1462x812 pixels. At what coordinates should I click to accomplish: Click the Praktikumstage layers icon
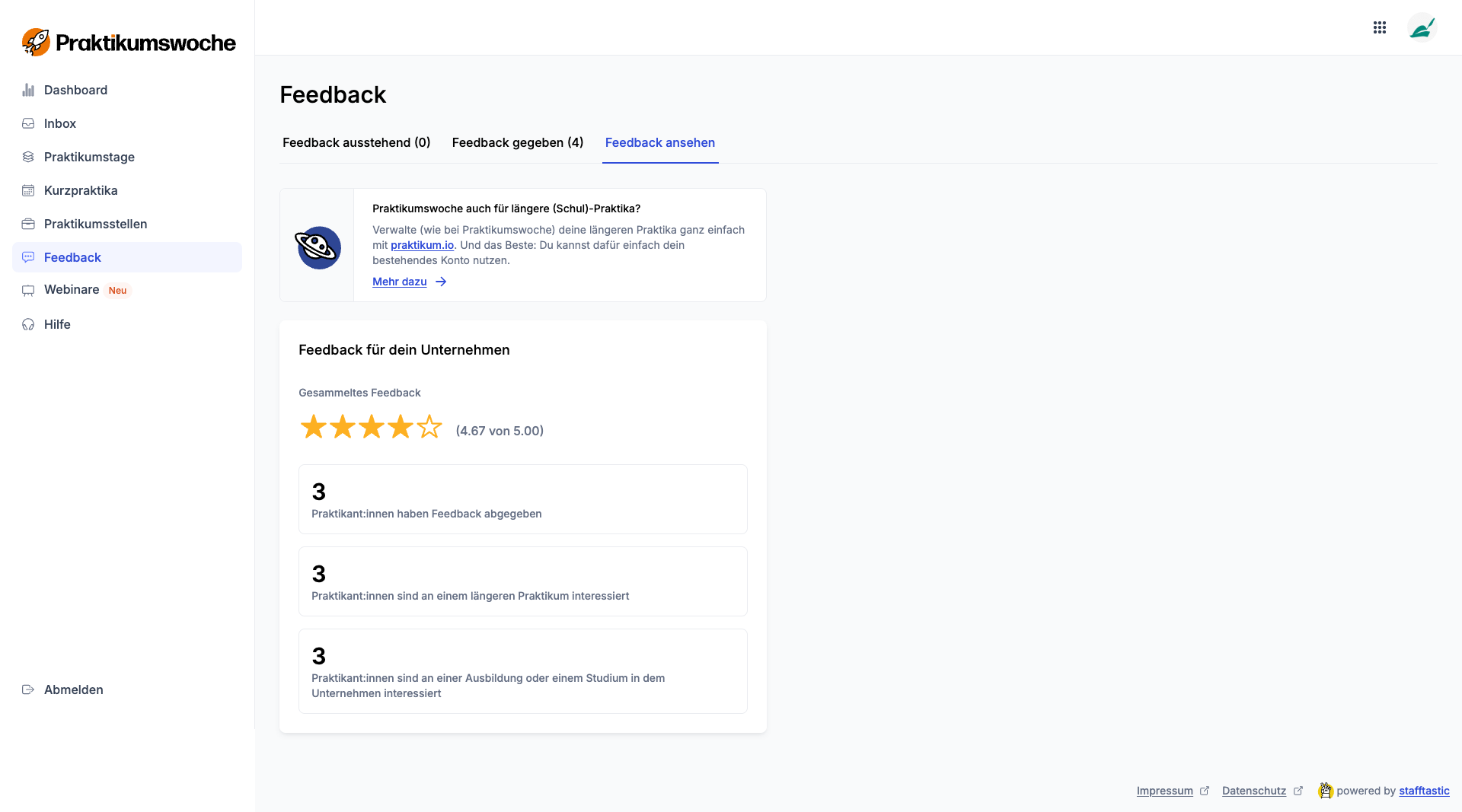click(28, 157)
